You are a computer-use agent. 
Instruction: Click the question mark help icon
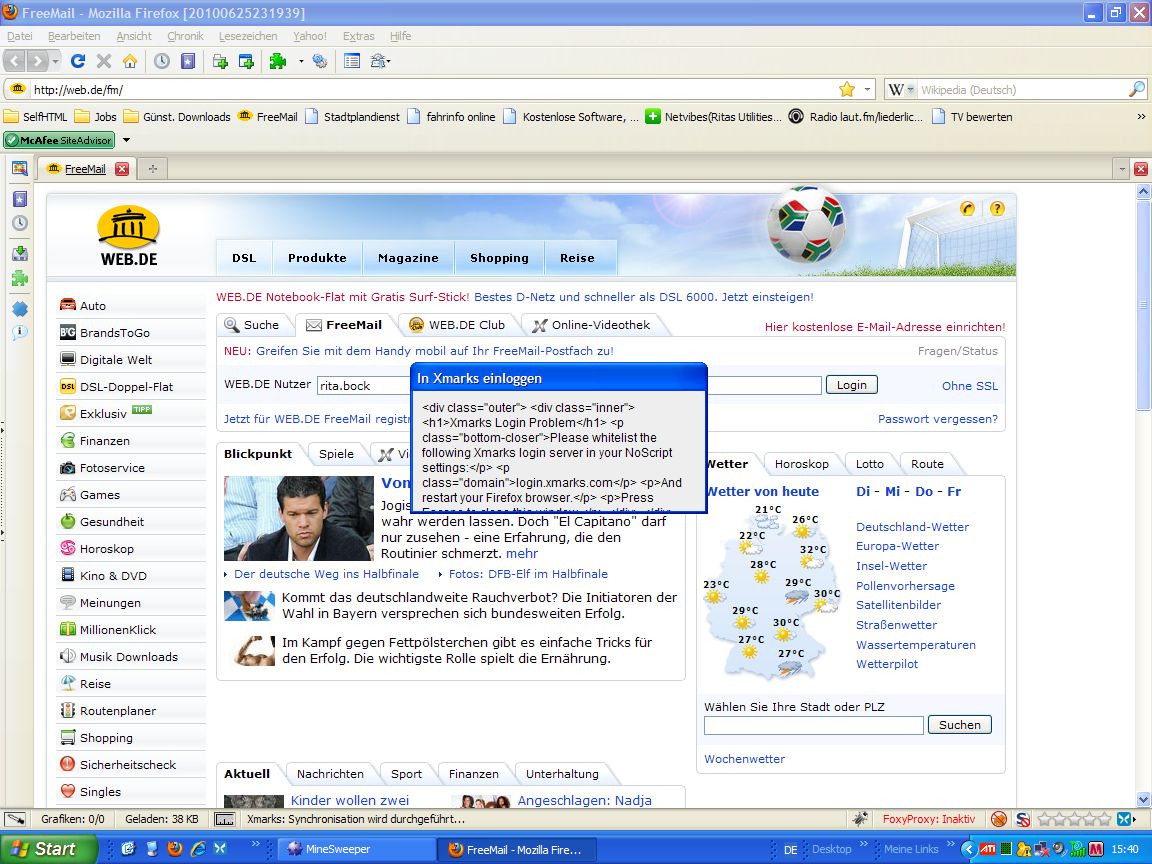(996, 209)
